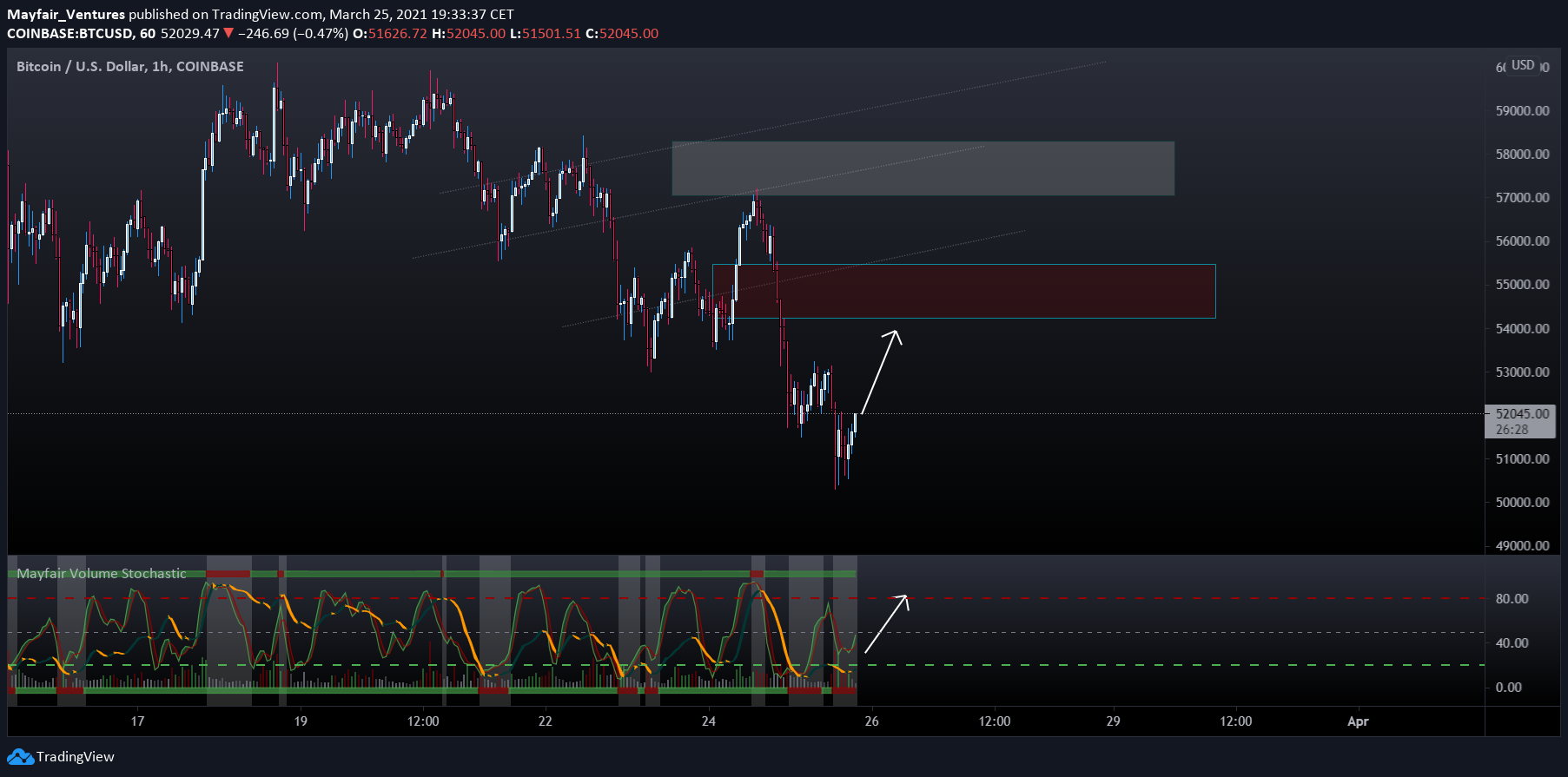Click the 53000.00 price axis label

click(1522, 372)
